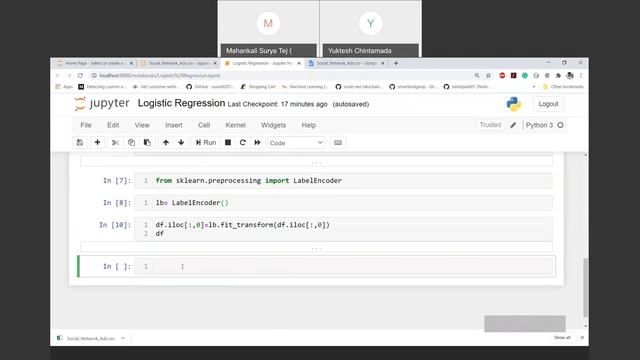
Task: Open the File menu
Action: (86, 125)
